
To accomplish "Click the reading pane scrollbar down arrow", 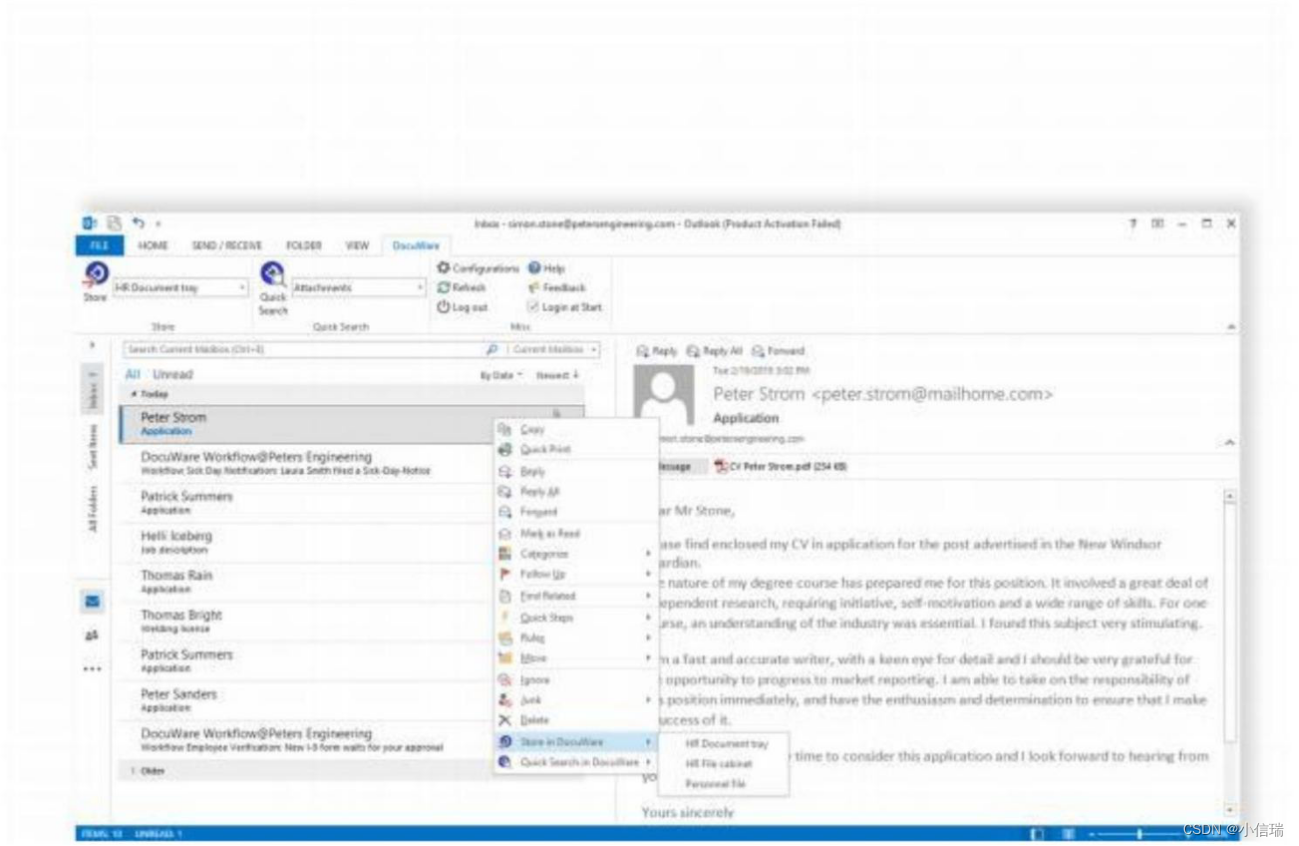I will click(x=1230, y=810).
